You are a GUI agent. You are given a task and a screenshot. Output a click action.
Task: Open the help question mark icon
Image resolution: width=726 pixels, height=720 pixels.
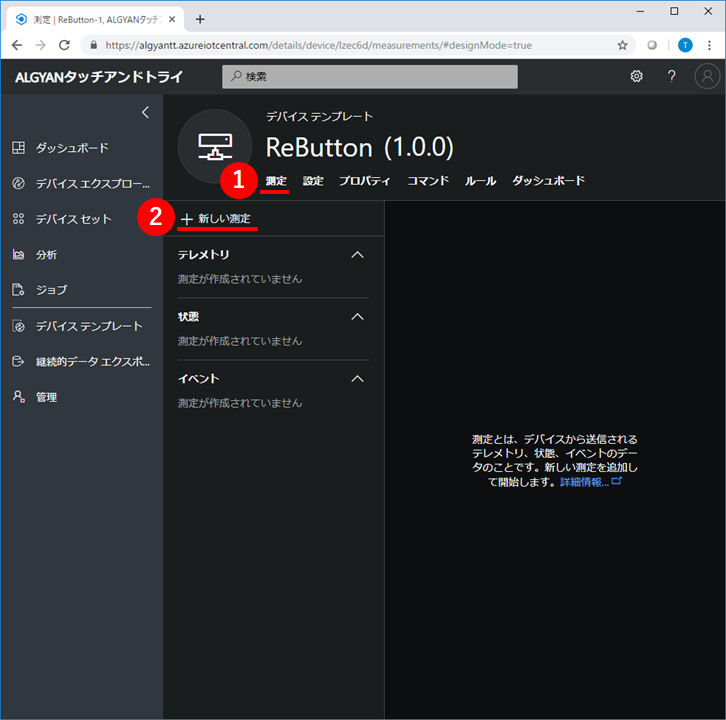coord(671,76)
